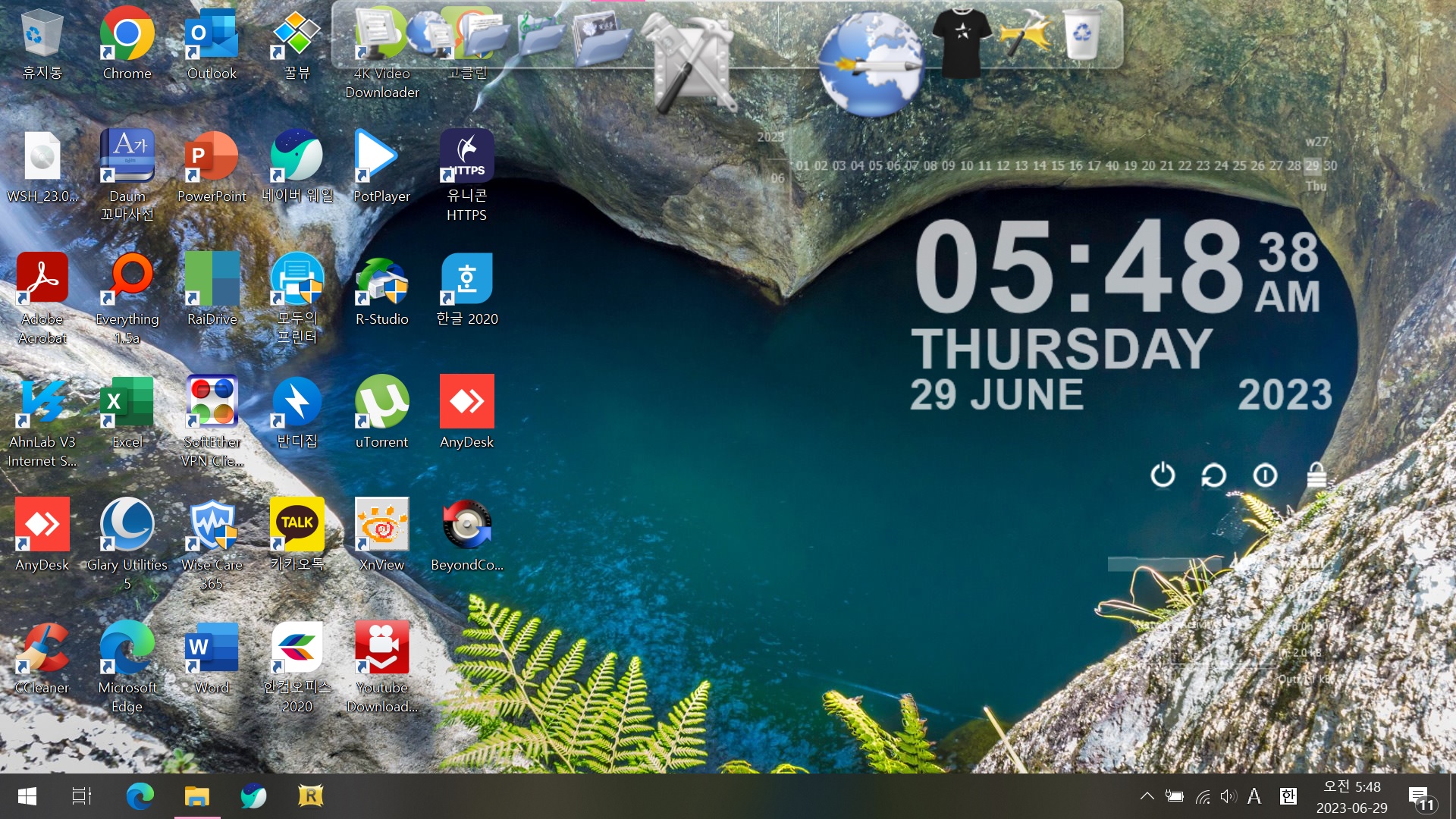Open SoftEther VPN Client shortcut

(212, 422)
